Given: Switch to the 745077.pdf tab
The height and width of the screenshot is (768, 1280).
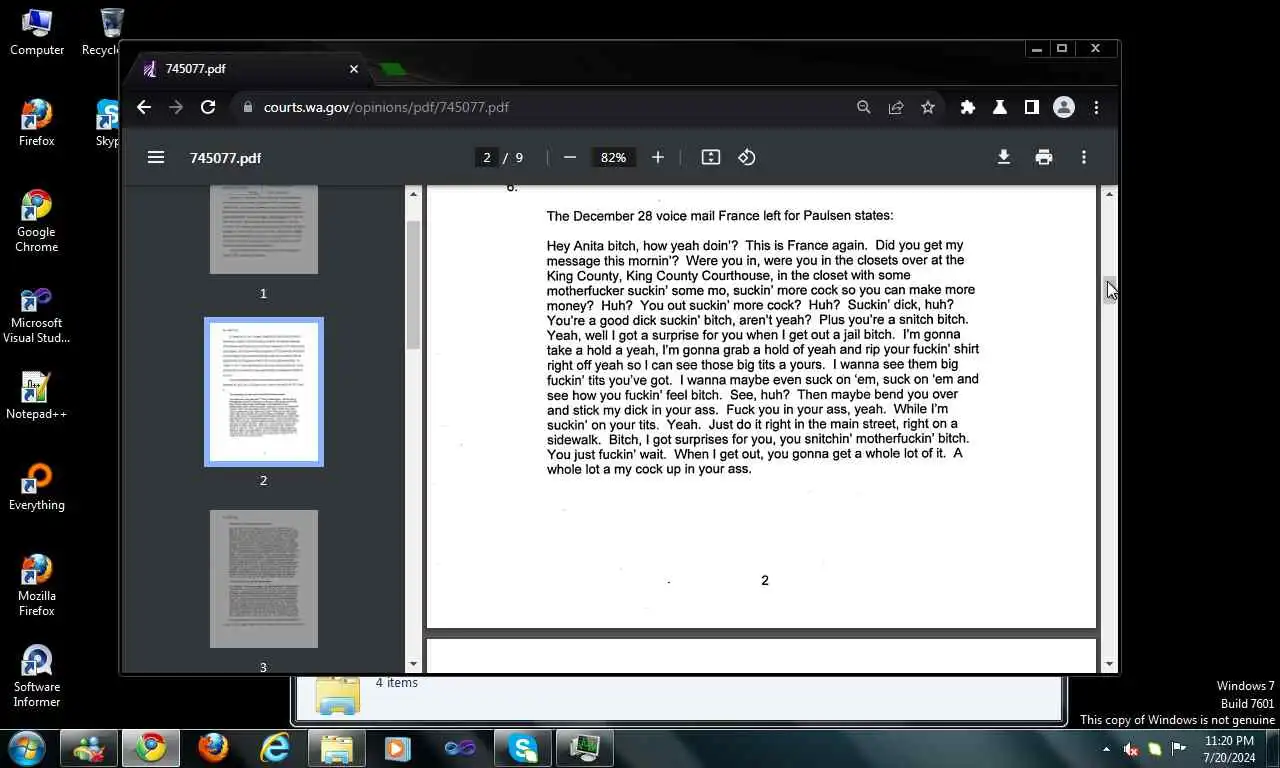Looking at the screenshot, I should 250,69.
